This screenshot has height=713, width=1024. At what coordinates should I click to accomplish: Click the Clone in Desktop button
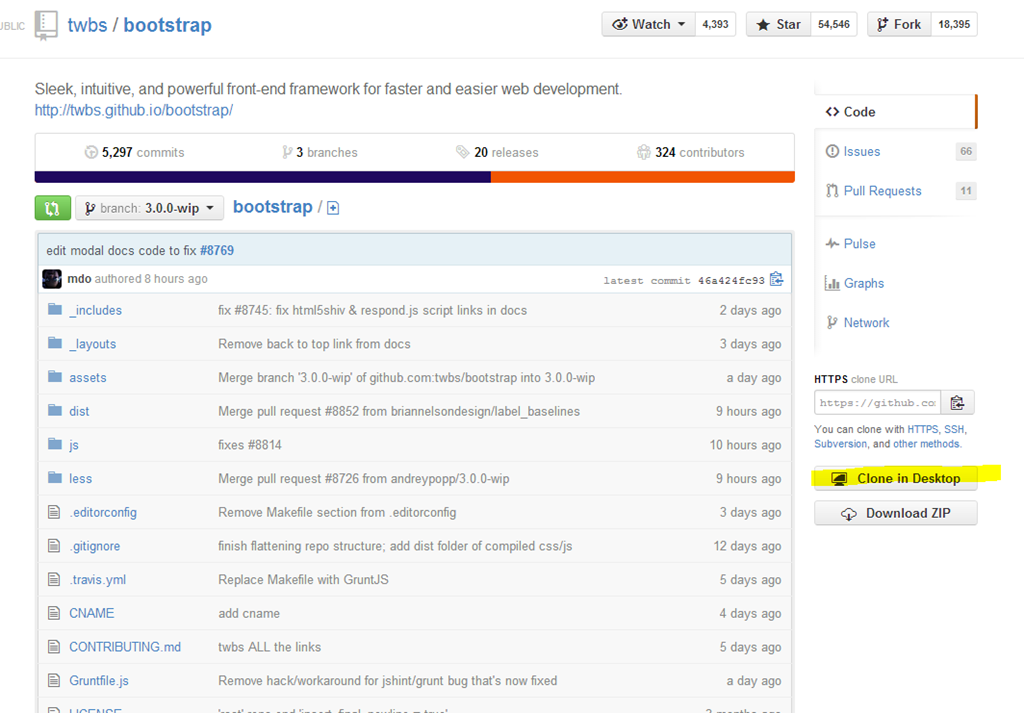pos(896,479)
